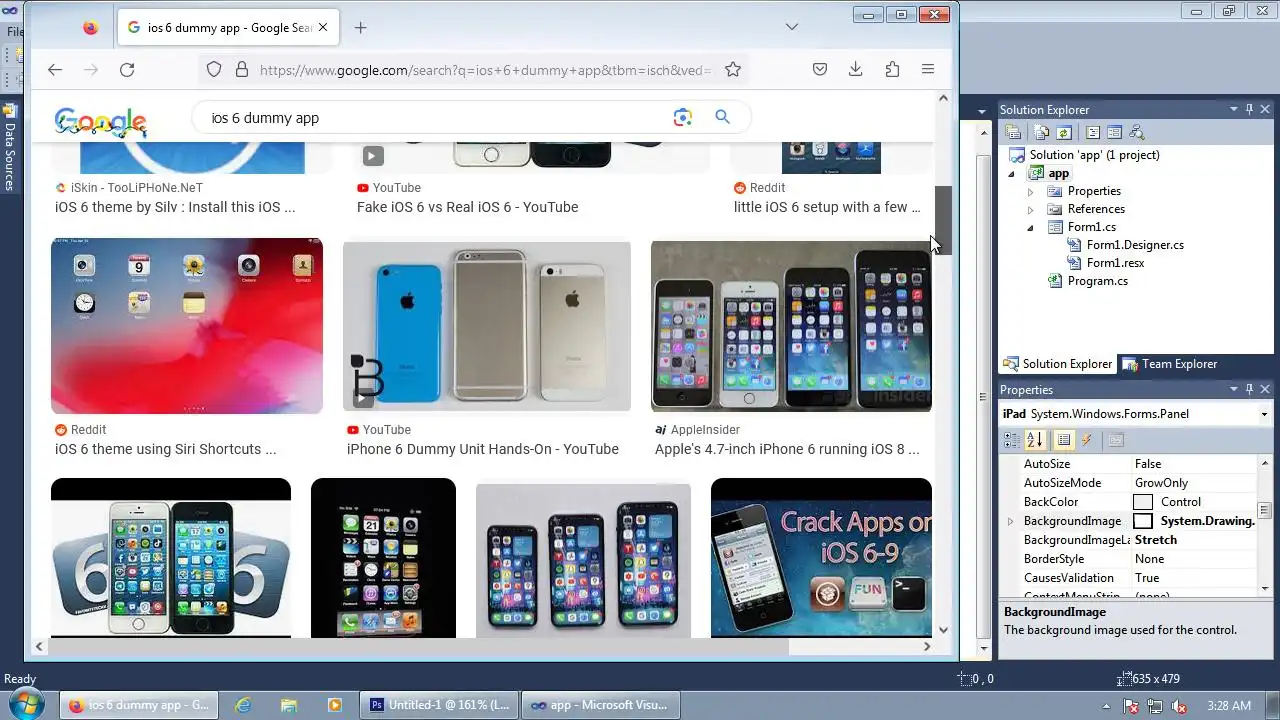Click the Properties view button
Image resolution: width=1280 pixels, height=720 pixels.
click(x=1064, y=440)
